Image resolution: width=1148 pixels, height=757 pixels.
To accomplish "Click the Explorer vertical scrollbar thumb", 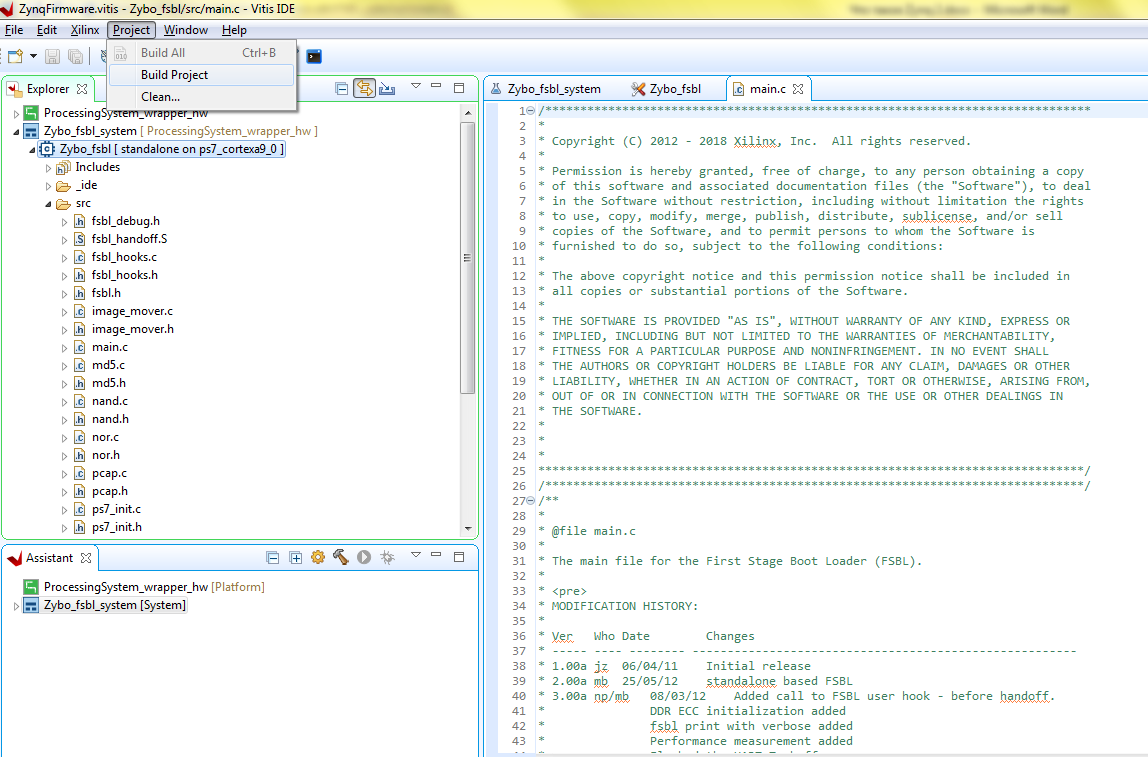I will pyautogui.click(x=467, y=258).
